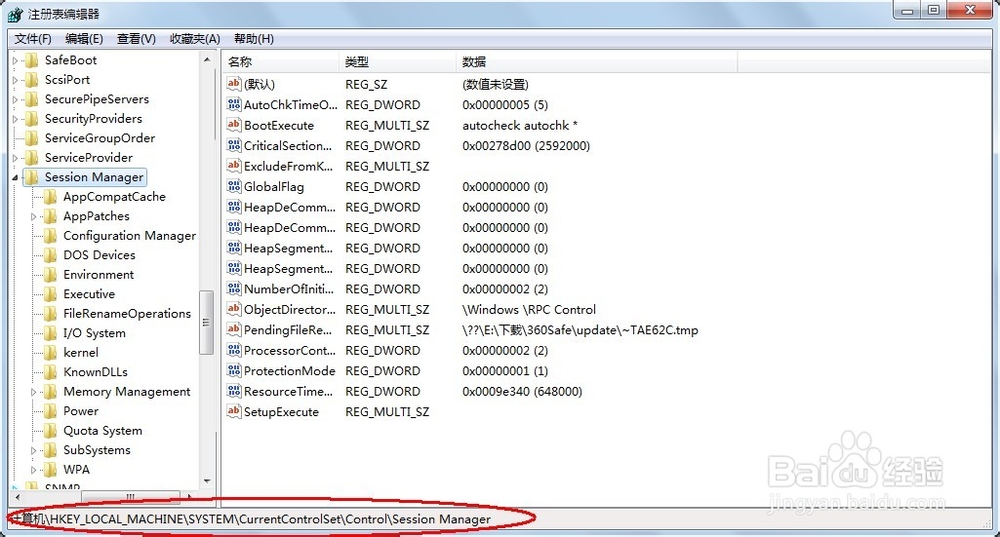Expand the AppPatches node arrow
Image resolution: width=1000 pixels, height=537 pixels.
click(34, 217)
